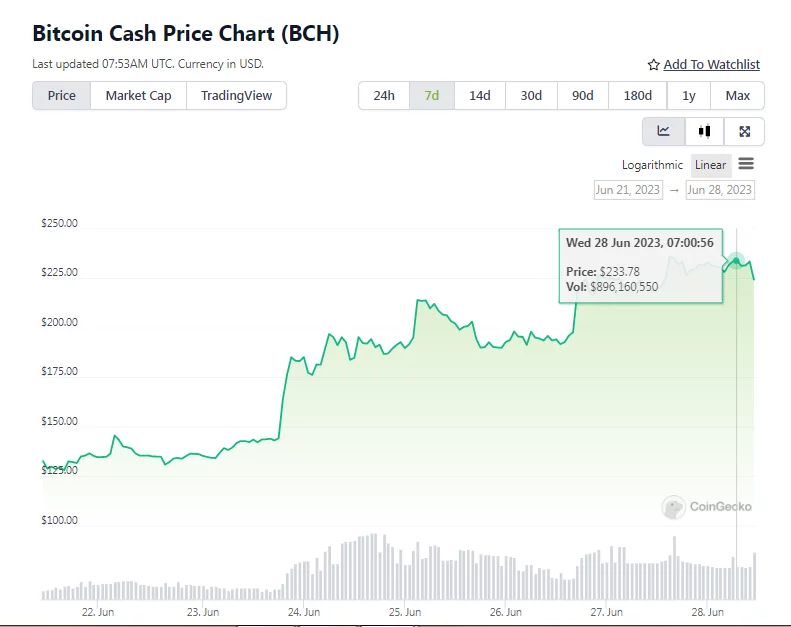Select the 1y time range
The width and height of the screenshot is (791, 627).
(x=689, y=96)
